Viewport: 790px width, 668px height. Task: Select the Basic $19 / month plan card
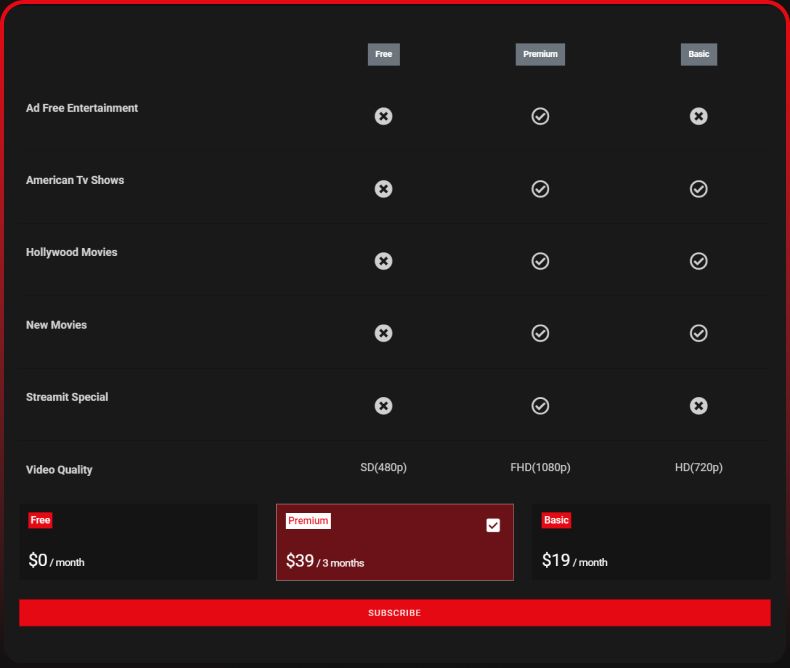click(x=651, y=542)
